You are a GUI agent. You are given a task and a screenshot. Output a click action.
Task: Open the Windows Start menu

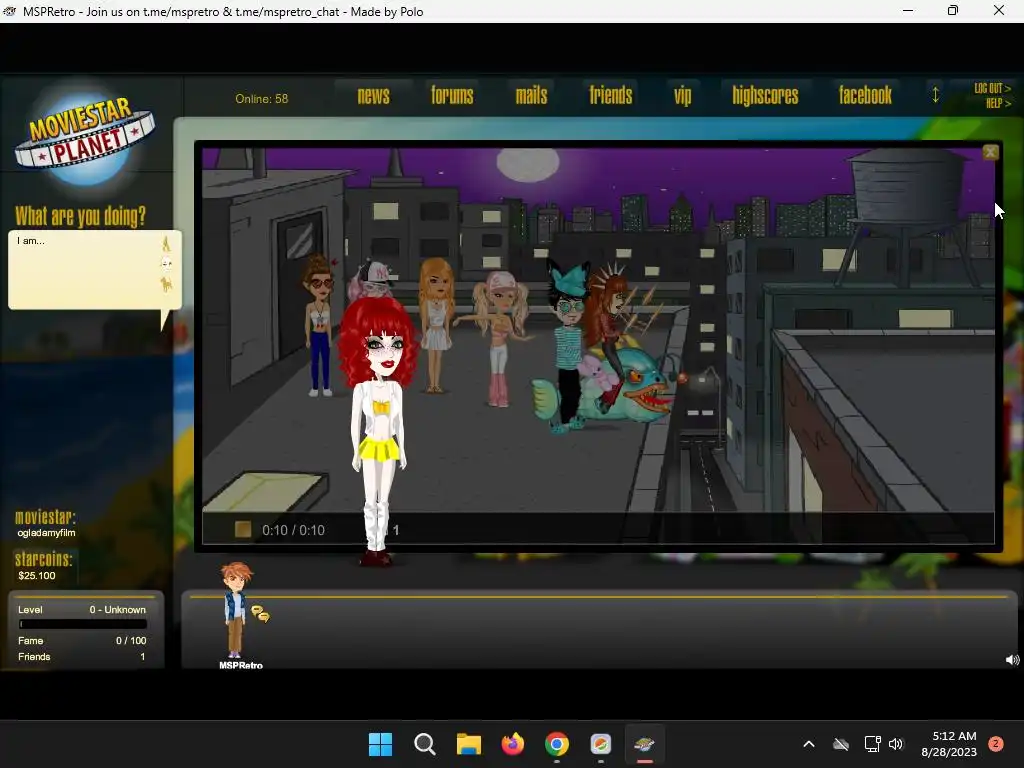[380, 744]
